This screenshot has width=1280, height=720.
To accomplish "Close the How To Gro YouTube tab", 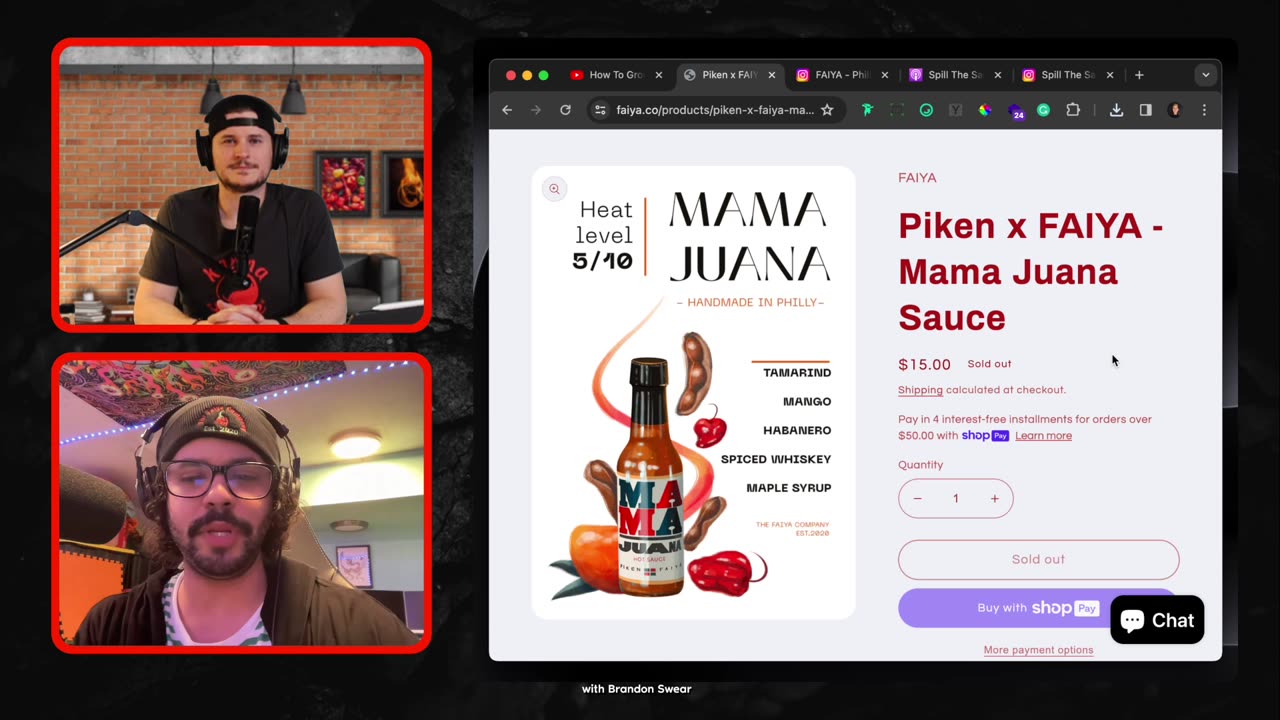I will point(658,75).
